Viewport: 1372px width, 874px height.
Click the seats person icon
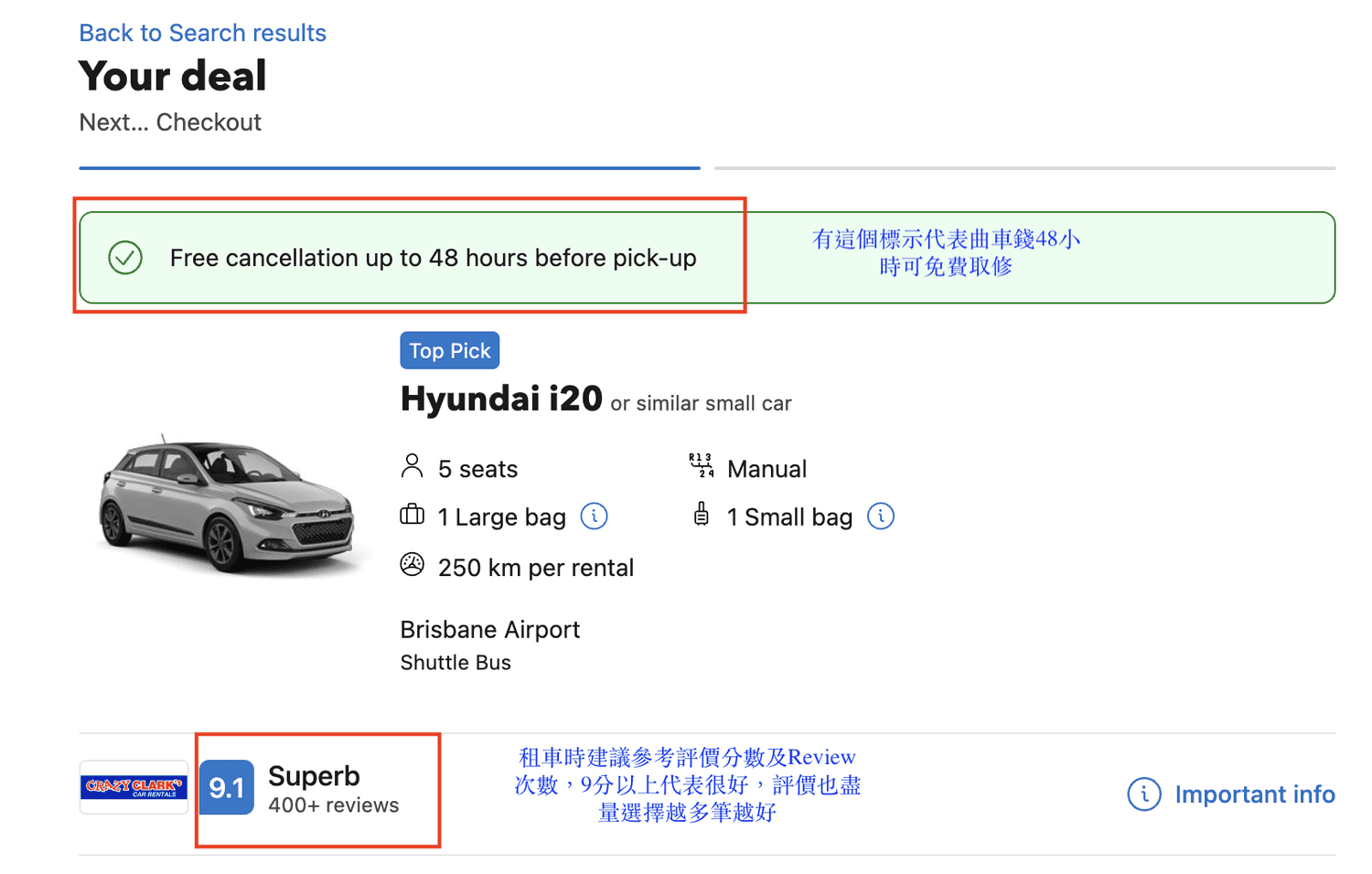tap(413, 466)
